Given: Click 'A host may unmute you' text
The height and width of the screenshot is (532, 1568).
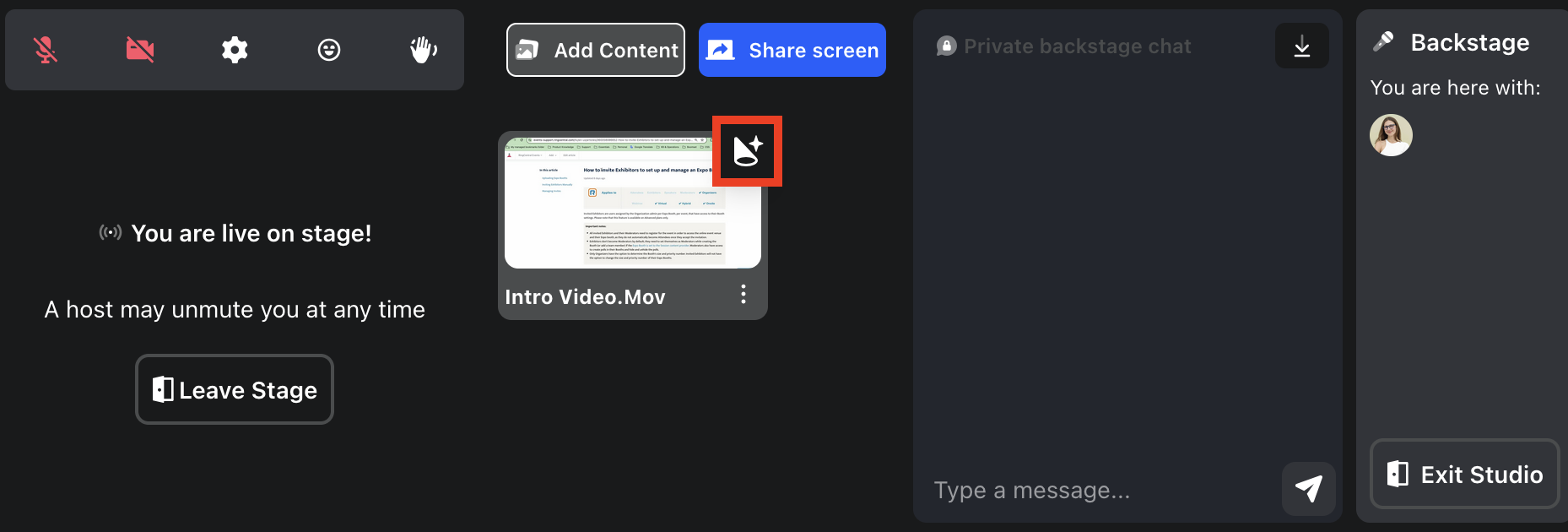Looking at the screenshot, I should [x=235, y=310].
